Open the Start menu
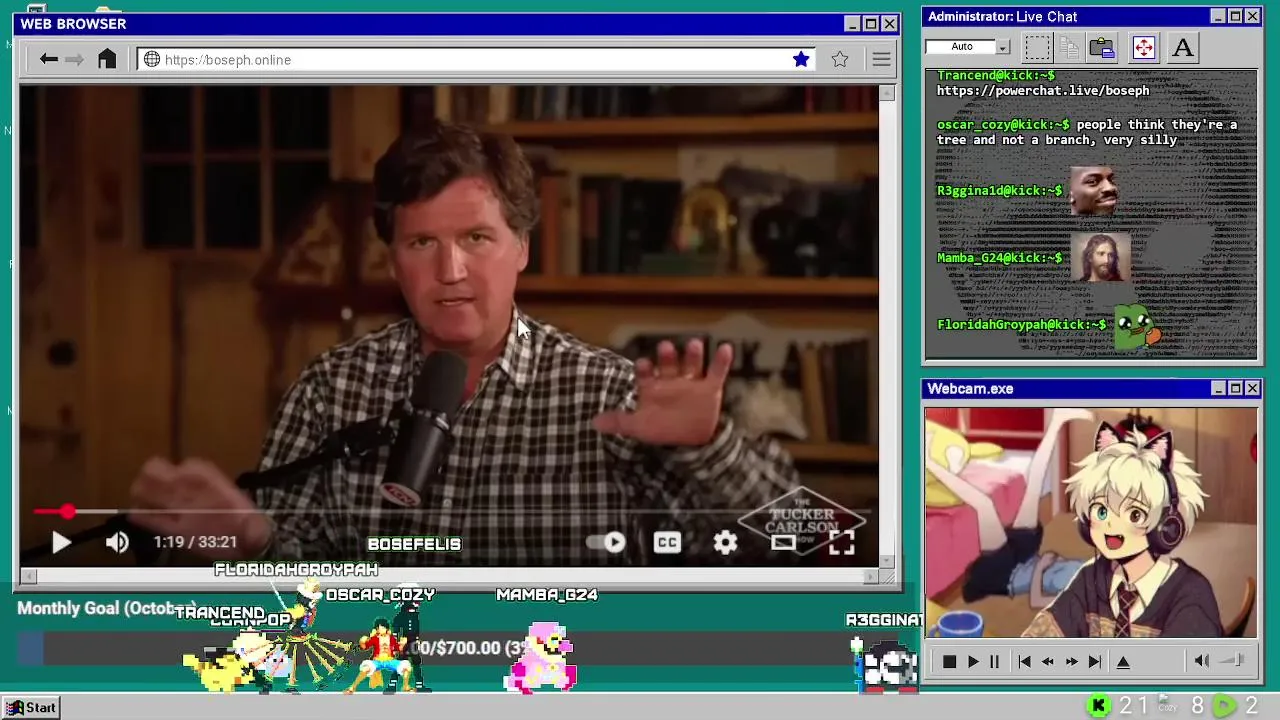 pos(31,708)
